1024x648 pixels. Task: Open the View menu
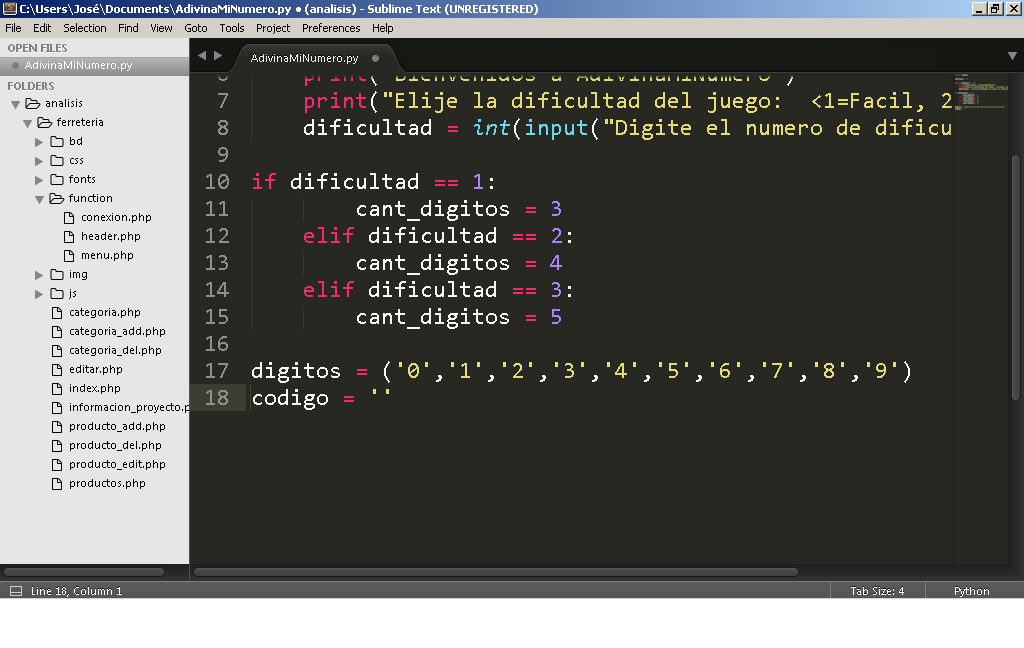click(x=161, y=28)
